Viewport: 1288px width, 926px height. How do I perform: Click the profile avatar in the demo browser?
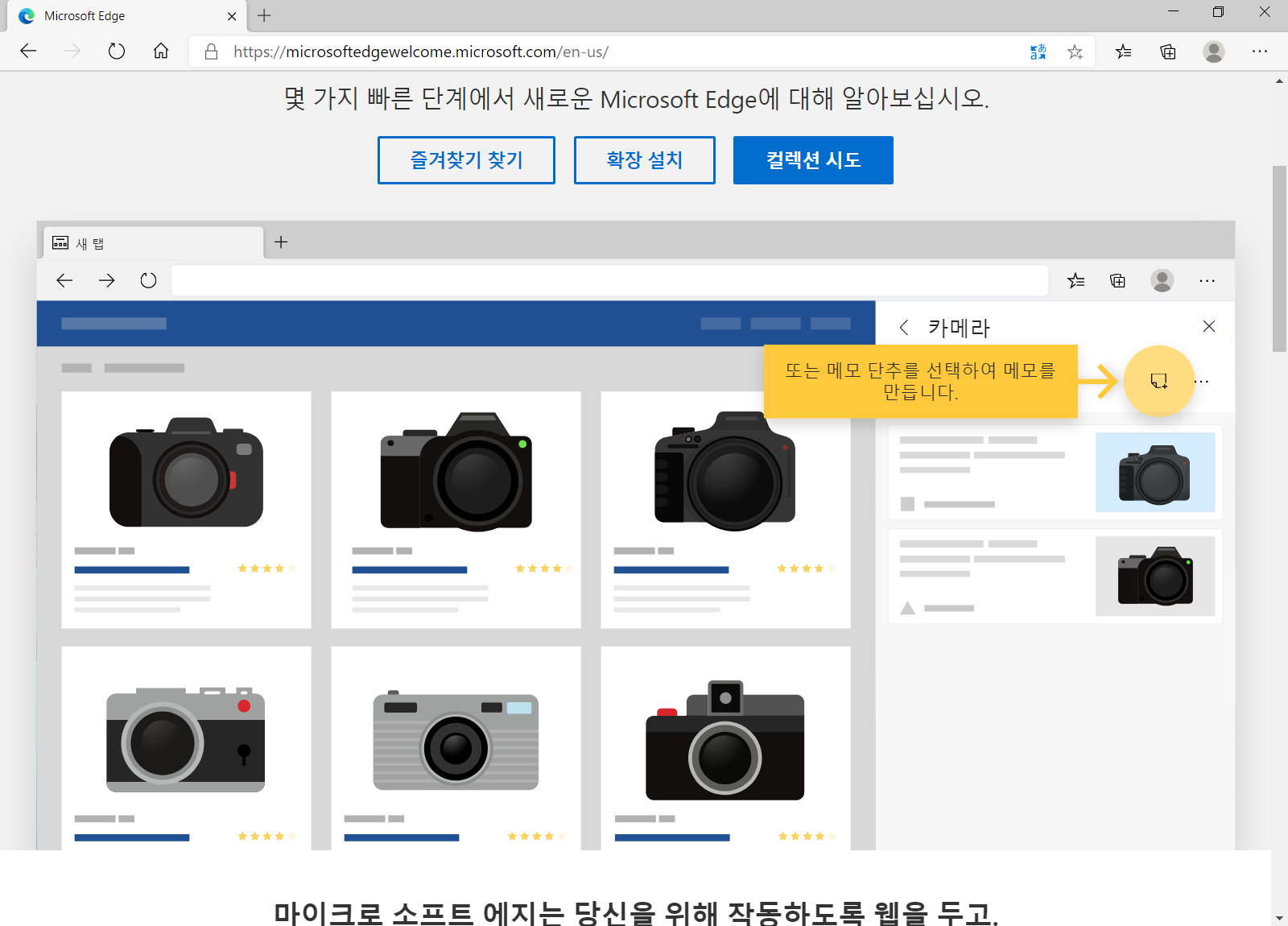[1162, 280]
